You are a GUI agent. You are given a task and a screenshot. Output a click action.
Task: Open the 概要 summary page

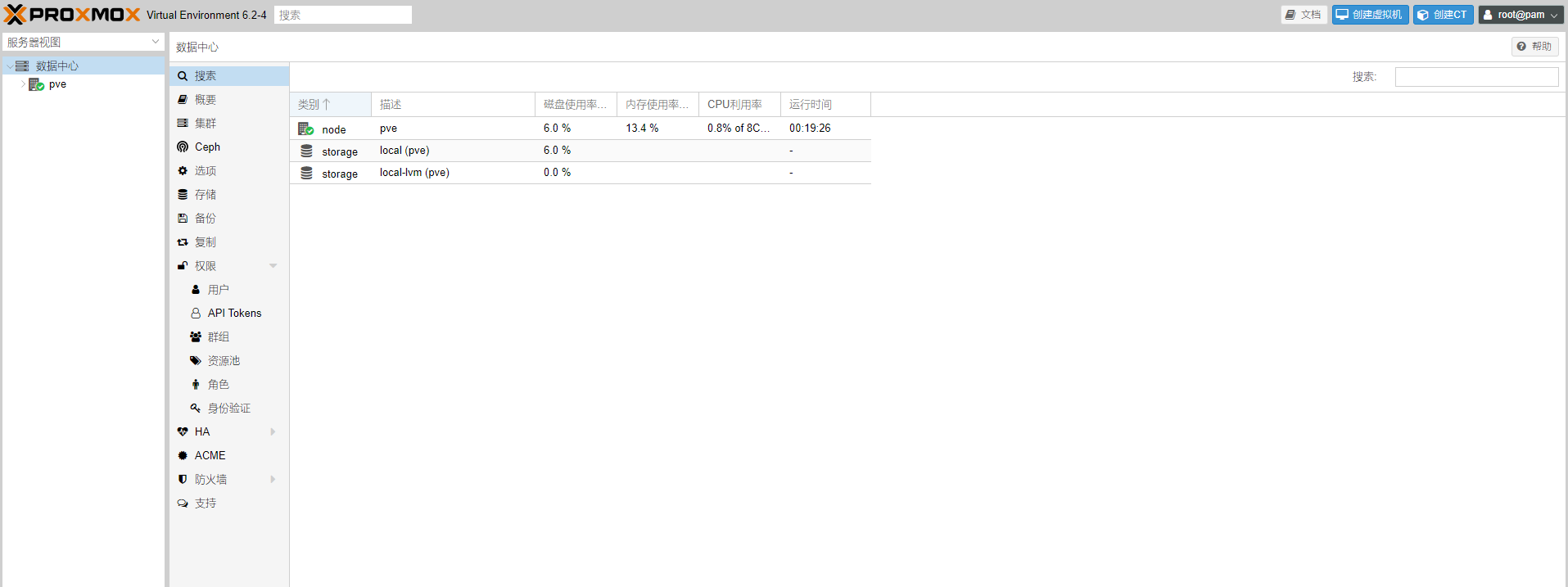229,100
